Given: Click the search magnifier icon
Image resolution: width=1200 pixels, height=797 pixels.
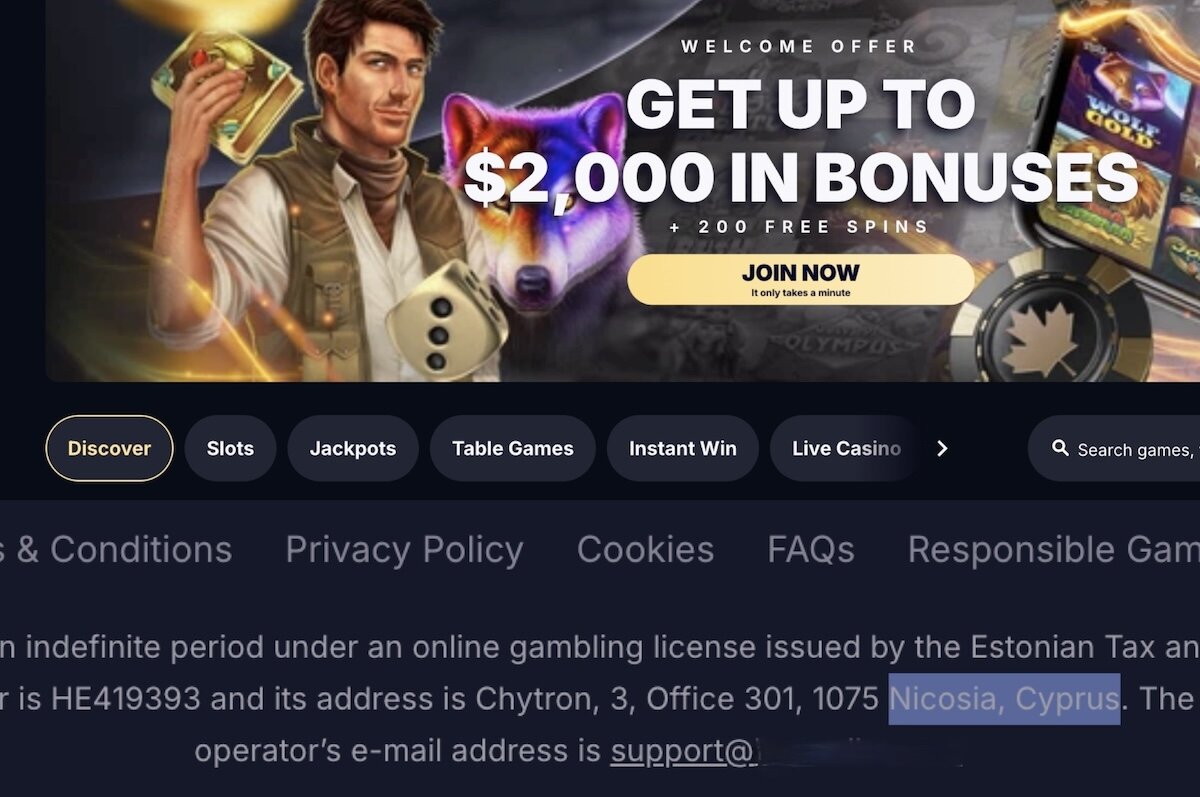Looking at the screenshot, I should [1060, 448].
